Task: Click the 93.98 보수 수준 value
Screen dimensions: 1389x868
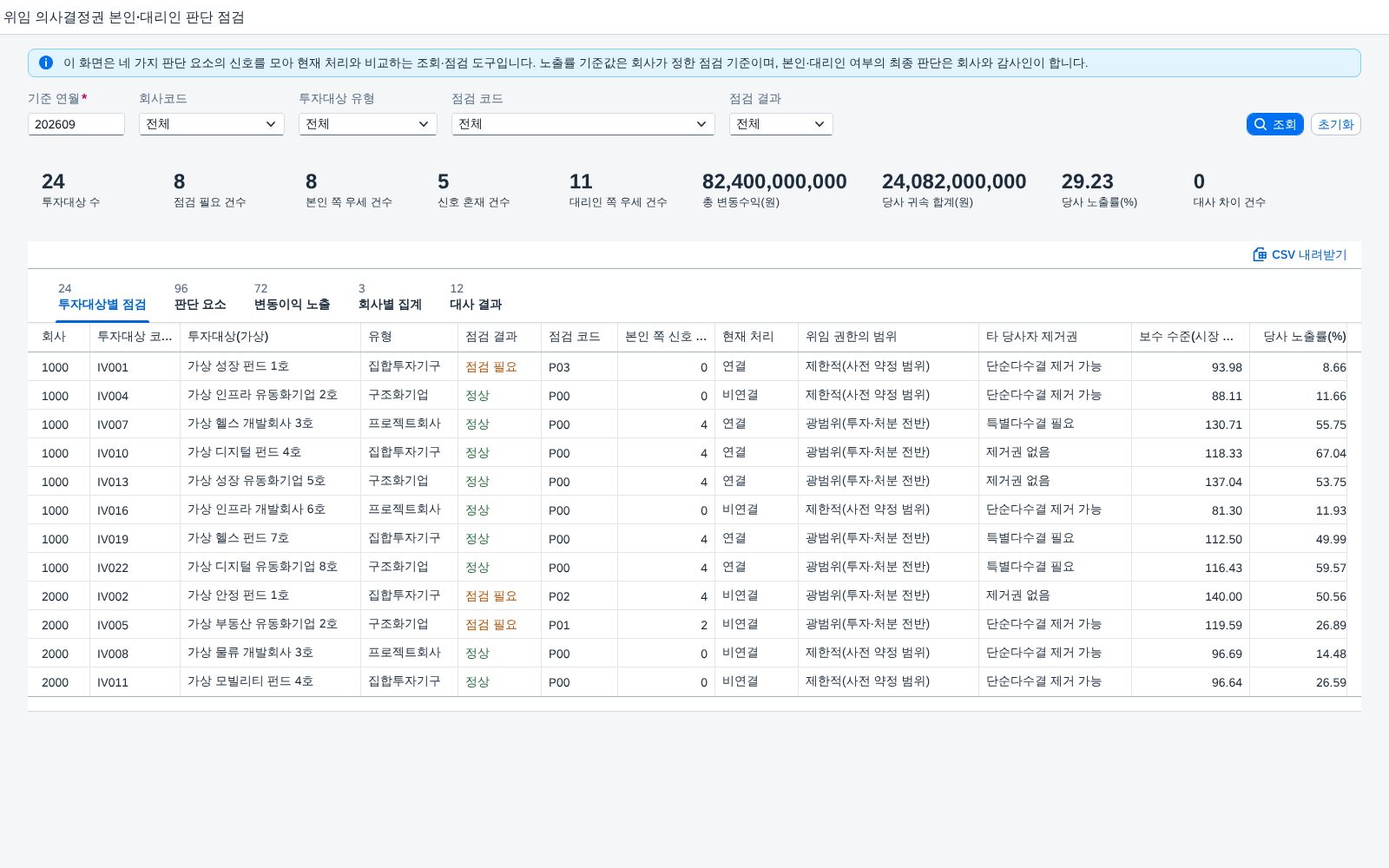Action: coord(1227,367)
